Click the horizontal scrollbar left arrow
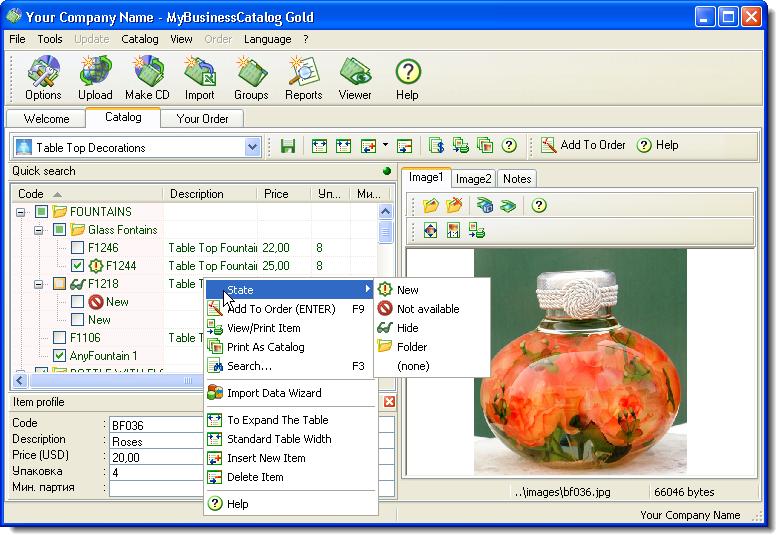Screen dimensions: 776x535 20,380
